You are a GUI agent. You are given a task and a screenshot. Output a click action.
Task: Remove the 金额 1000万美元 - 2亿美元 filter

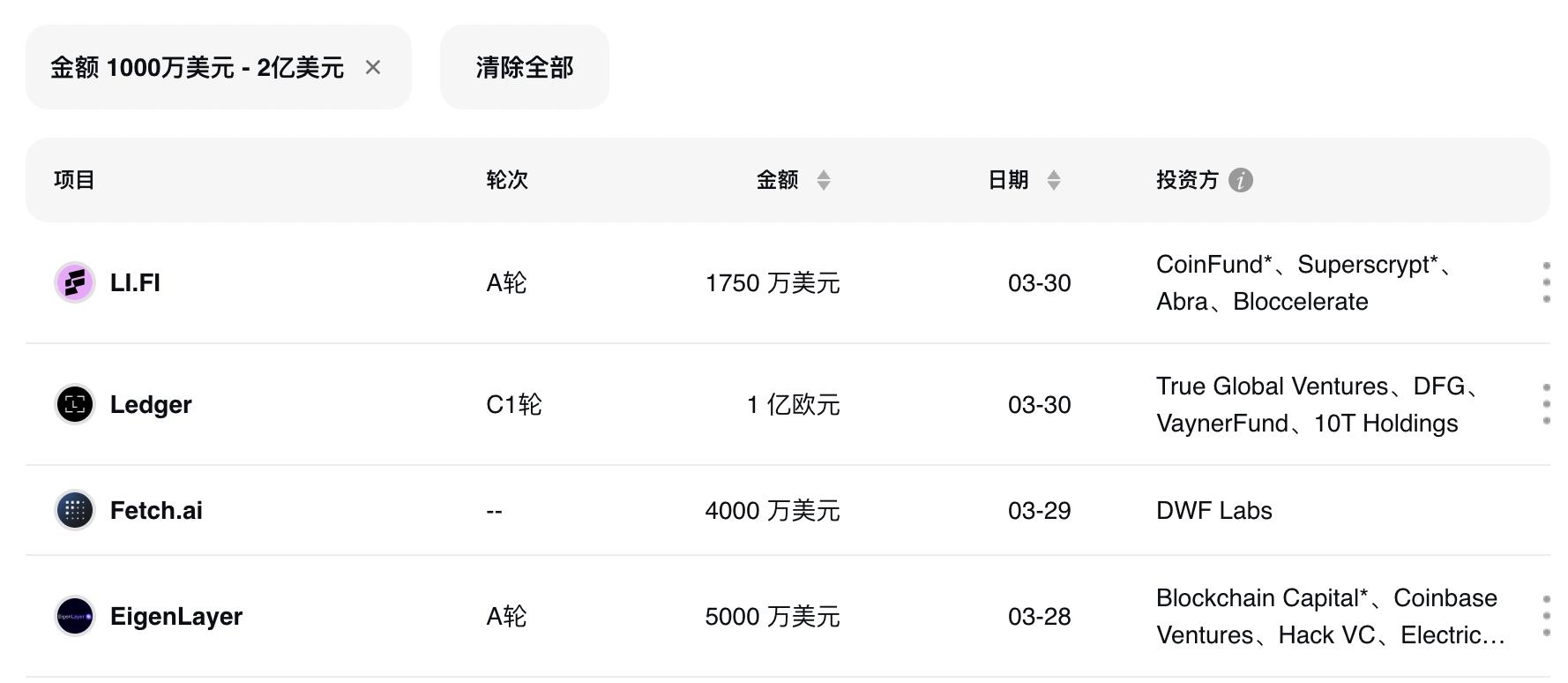373,68
